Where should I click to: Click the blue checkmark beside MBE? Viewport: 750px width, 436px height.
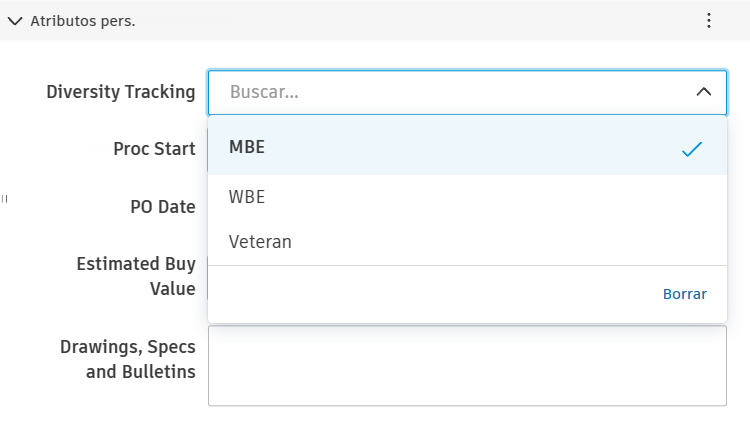coord(692,149)
